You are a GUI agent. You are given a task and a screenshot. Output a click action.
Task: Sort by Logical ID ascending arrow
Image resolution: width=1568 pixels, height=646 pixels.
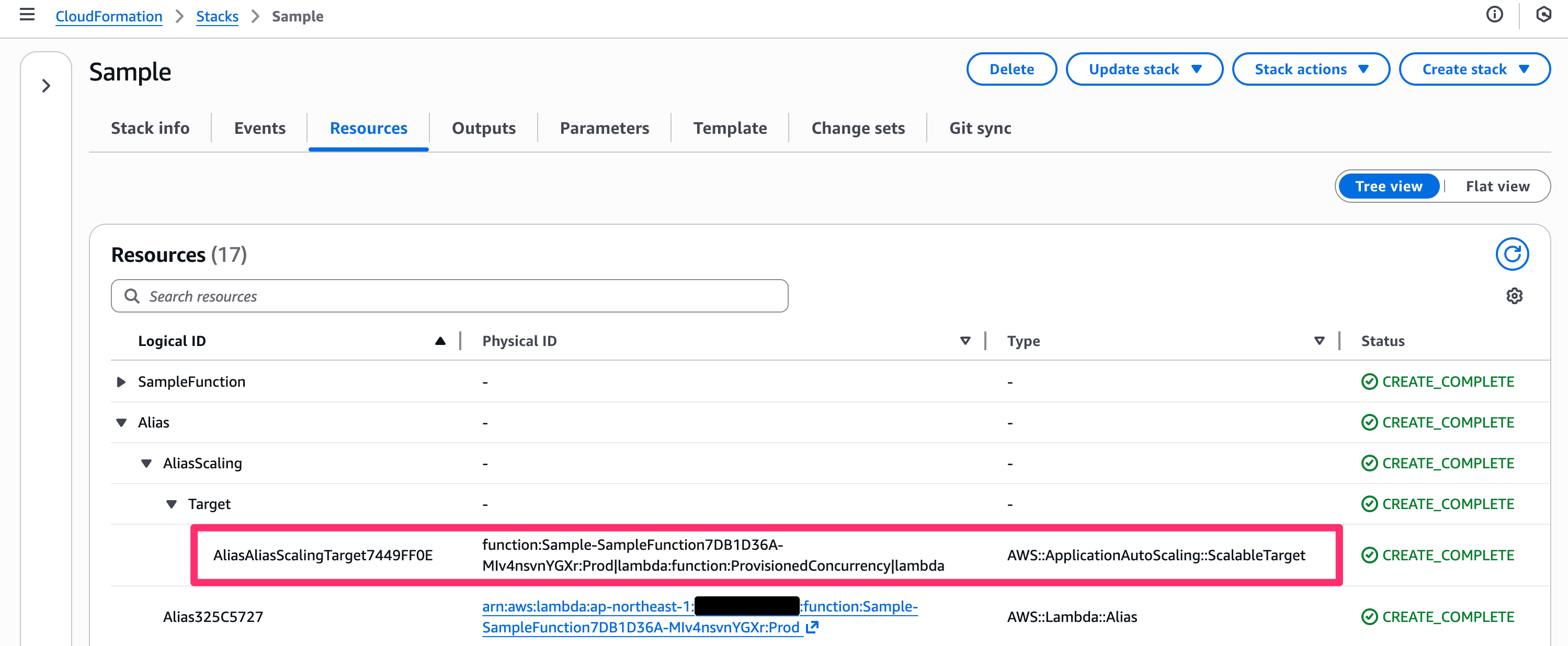tap(440, 341)
